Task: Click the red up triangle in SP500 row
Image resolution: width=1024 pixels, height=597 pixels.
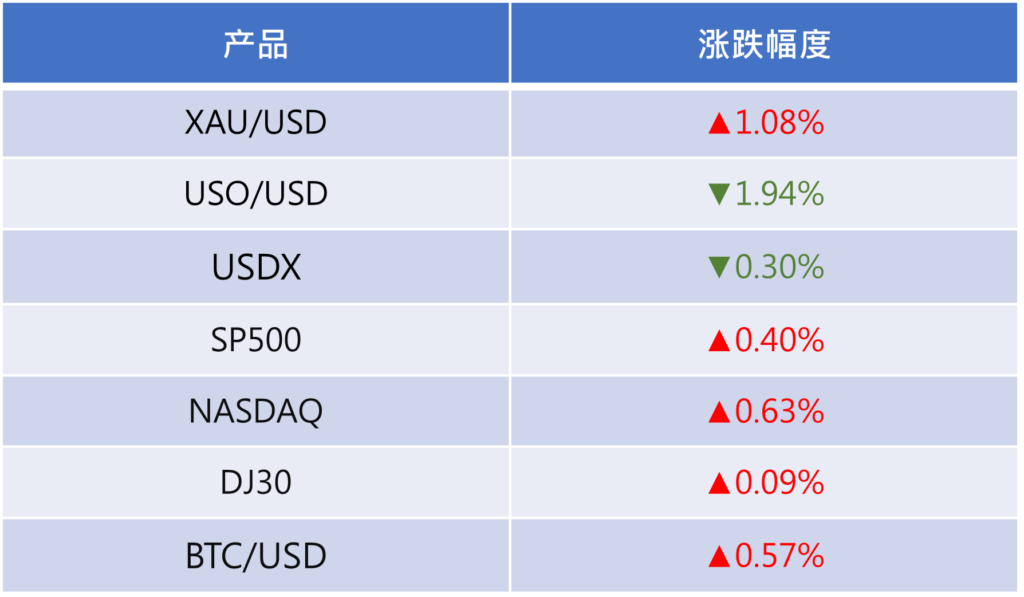Action: point(719,341)
